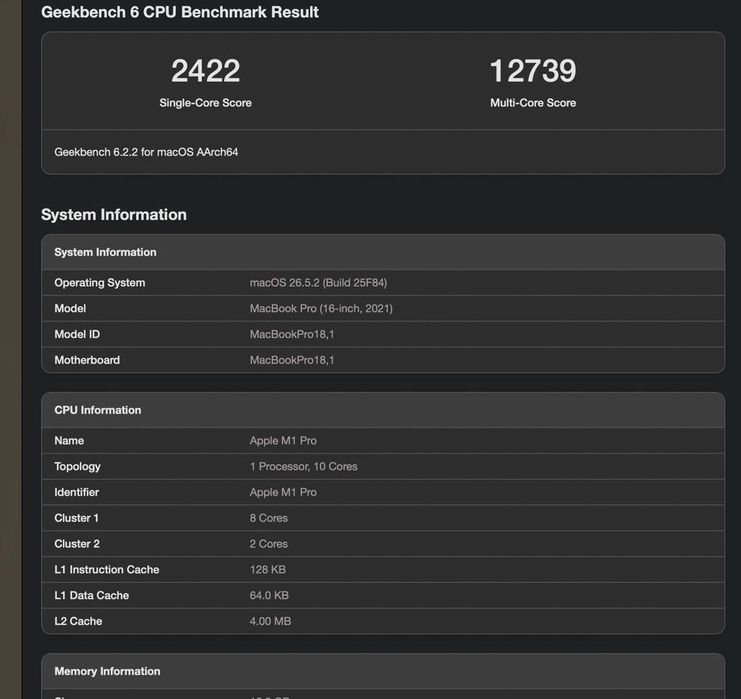
Task: Select the 8 Cores value
Action: coord(268,518)
